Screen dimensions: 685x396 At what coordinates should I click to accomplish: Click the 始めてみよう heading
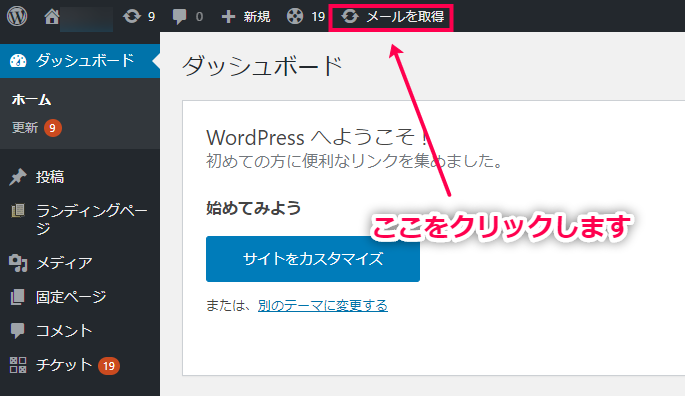click(x=253, y=208)
